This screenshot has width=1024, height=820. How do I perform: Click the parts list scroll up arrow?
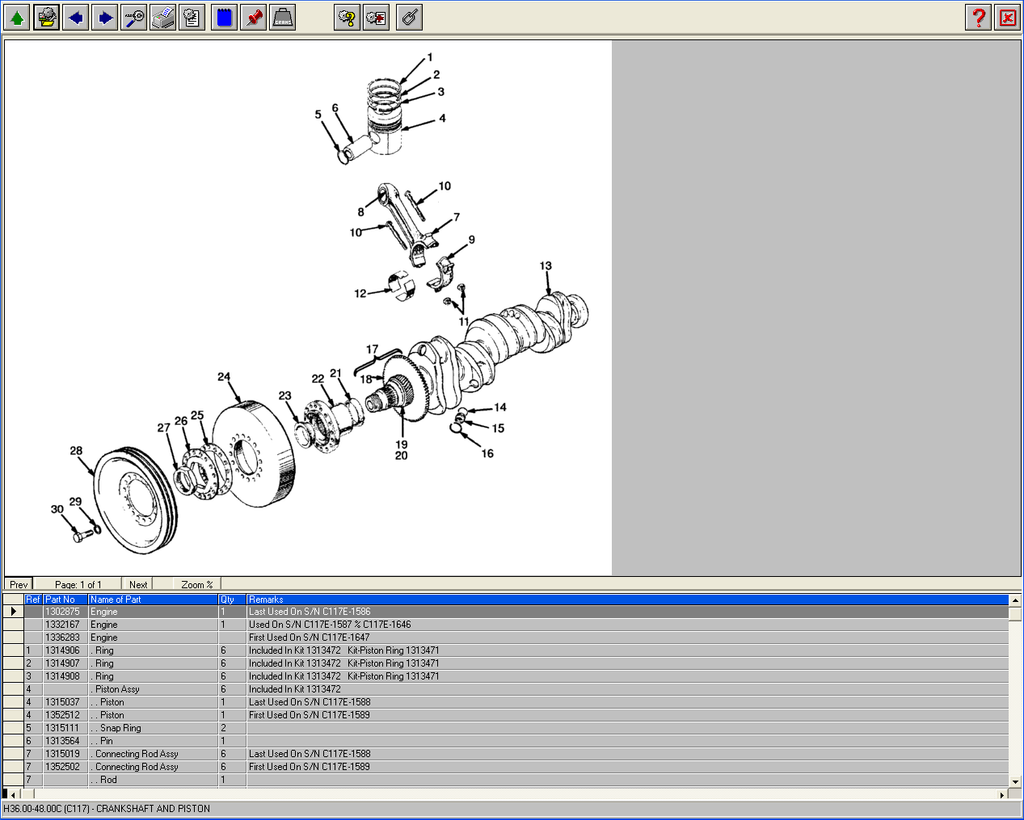click(x=1015, y=601)
